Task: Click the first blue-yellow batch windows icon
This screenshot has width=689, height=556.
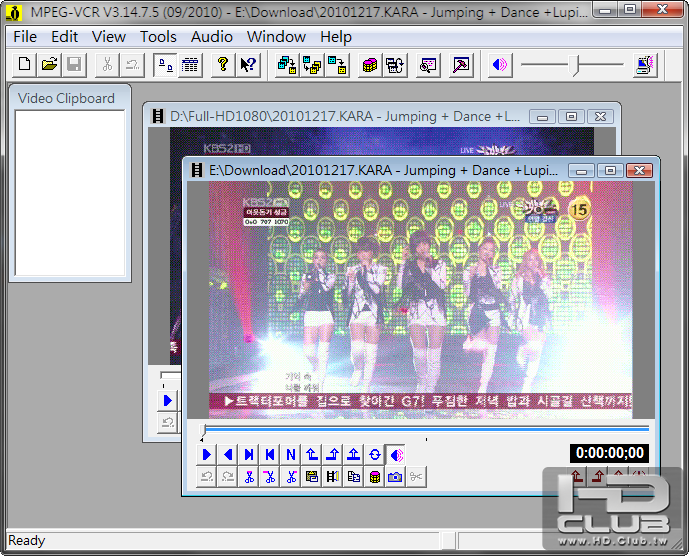Action: [287, 65]
